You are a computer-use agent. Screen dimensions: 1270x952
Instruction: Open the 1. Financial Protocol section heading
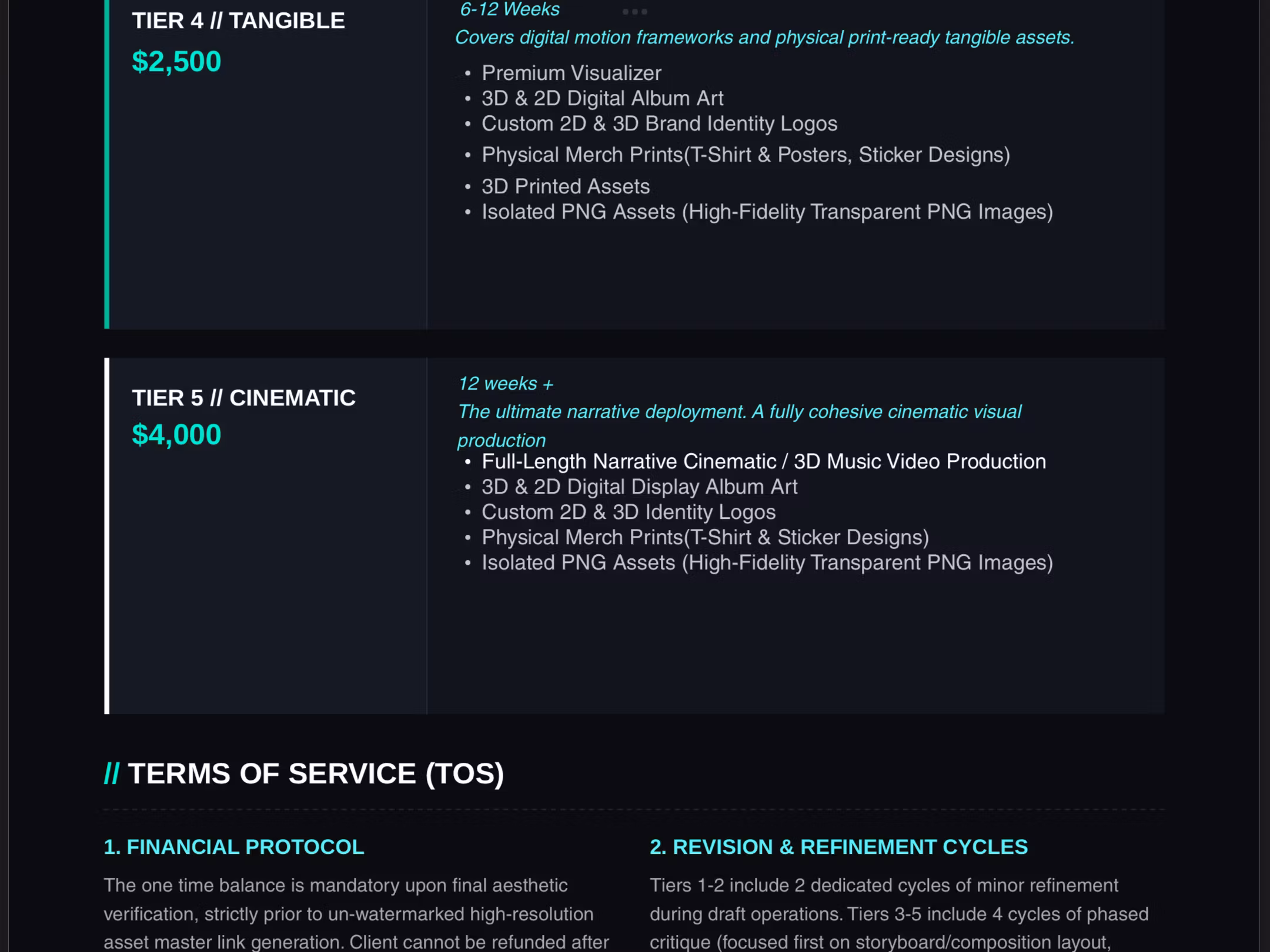(x=234, y=847)
